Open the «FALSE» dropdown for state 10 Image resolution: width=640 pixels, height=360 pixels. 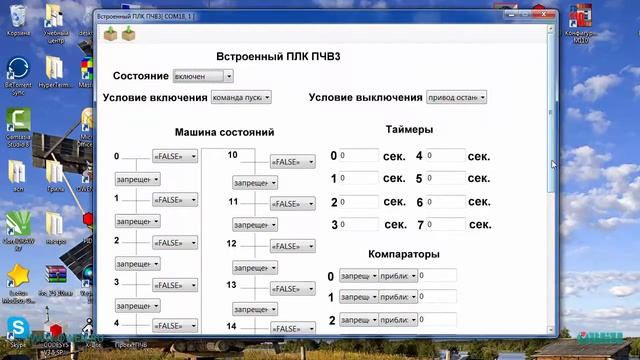click(x=292, y=162)
